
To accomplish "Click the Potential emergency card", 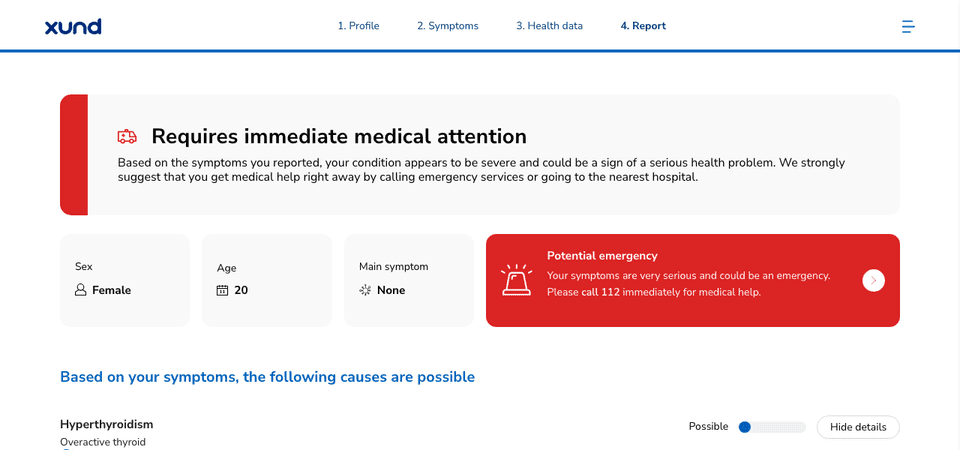I will (x=692, y=280).
